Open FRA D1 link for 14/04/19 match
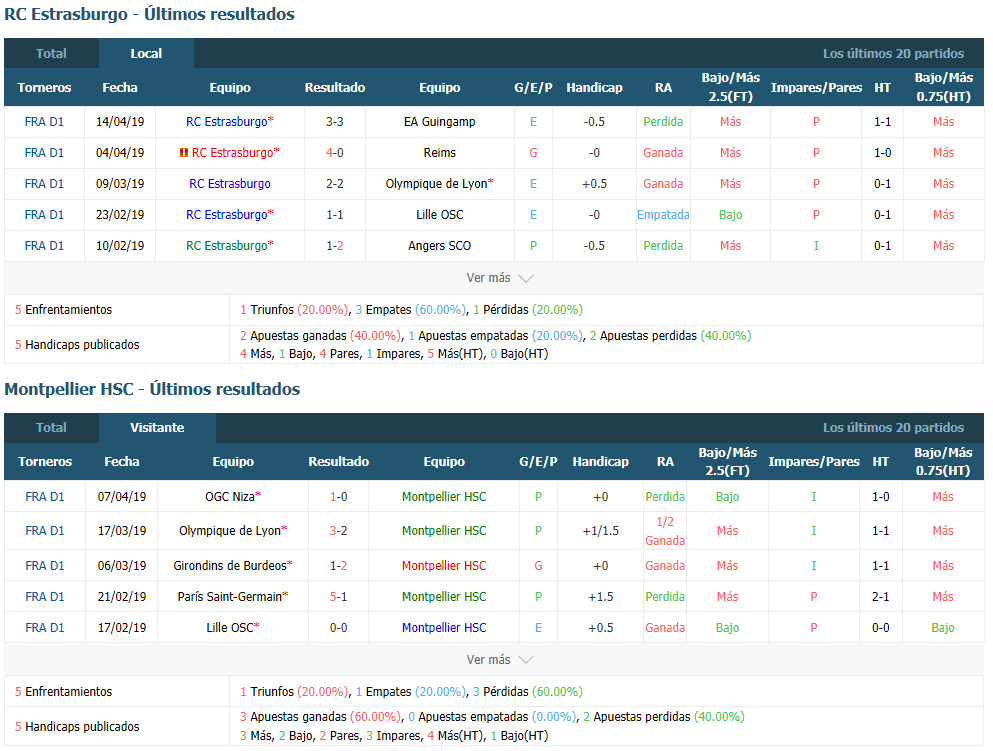The image size is (993, 751). [44, 122]
